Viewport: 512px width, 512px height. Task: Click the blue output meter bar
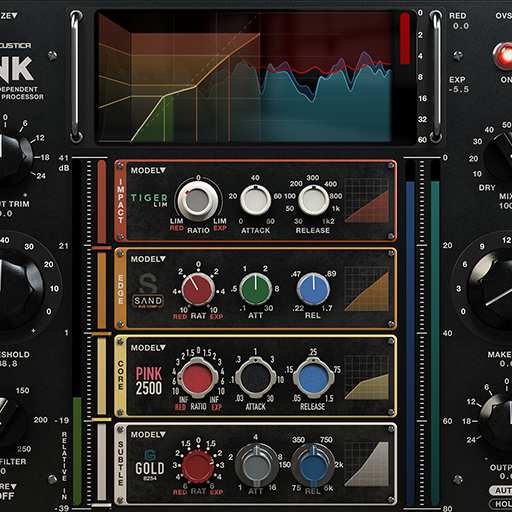point(410,343)
